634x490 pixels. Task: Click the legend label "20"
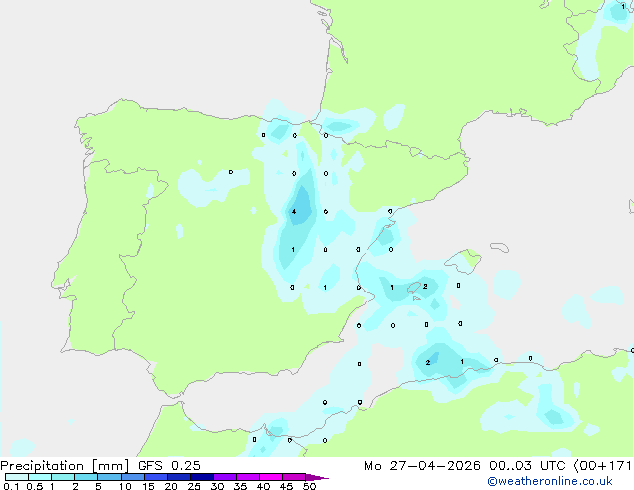(x=171, y=486)
